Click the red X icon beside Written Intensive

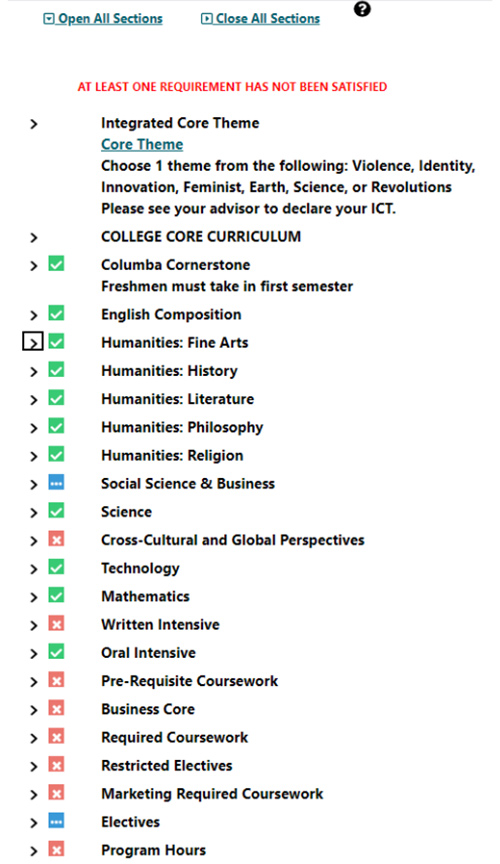(56, 623)
